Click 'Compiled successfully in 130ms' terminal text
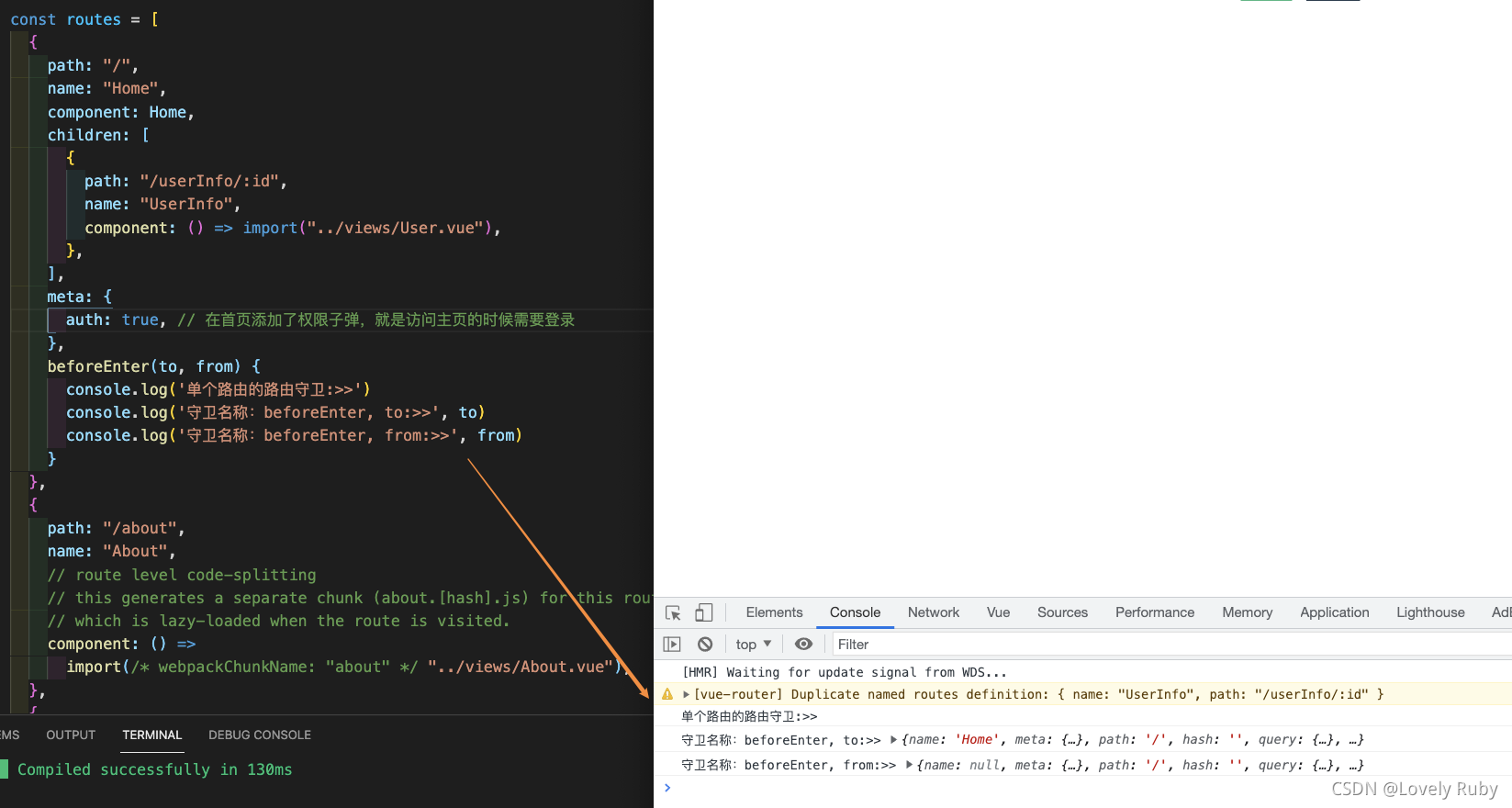The height and width of the screenshot is (808, 1512). [155, 769]
